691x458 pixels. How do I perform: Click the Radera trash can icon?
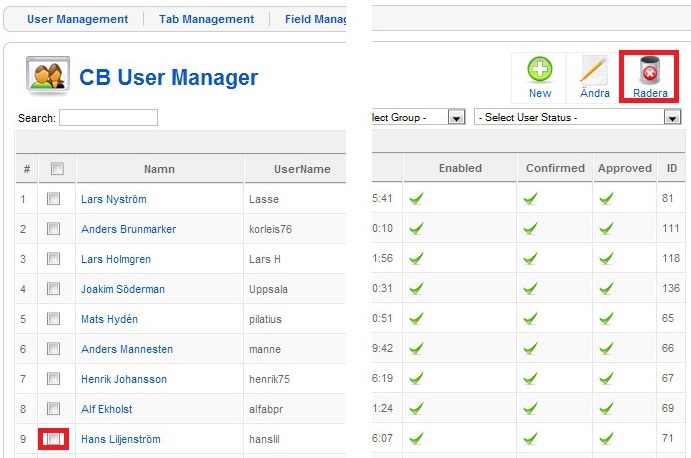click(650, 70)
